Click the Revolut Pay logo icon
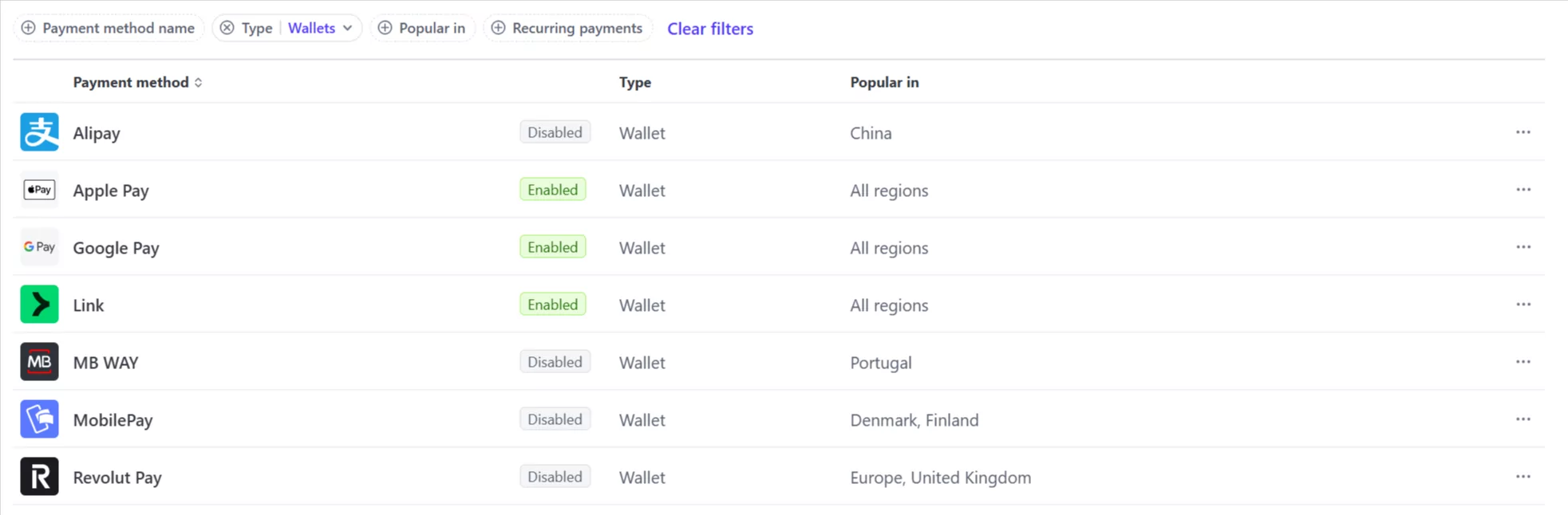The width and height of the screenshot is (1568, 515). tap(39, 477)
